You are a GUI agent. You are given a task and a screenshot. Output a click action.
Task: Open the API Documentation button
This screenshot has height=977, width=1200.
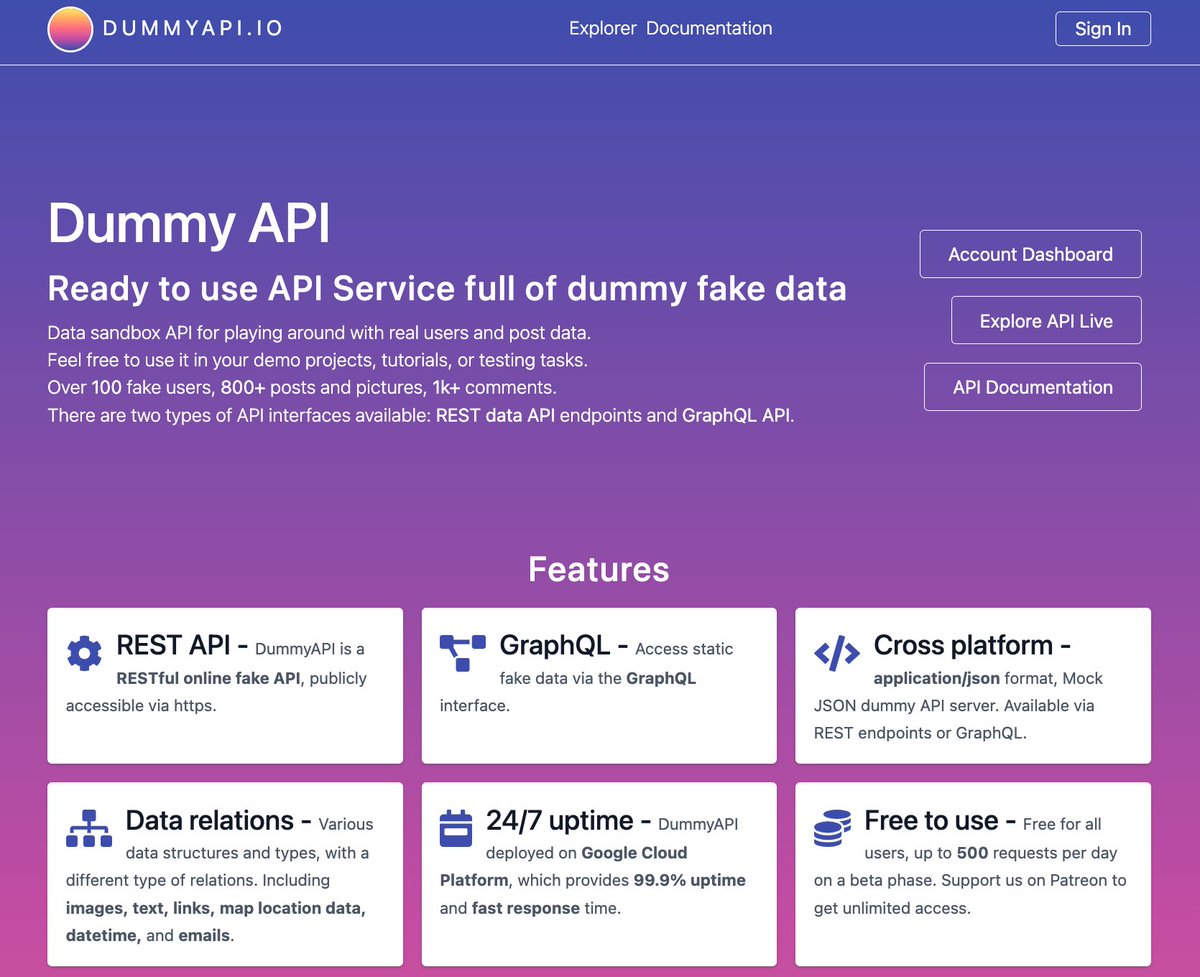[x=1033, y=387]
